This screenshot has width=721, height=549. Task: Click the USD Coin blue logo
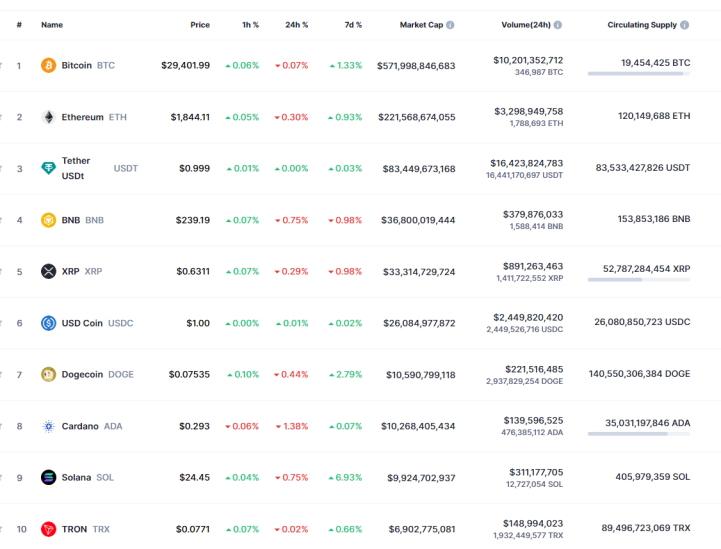[48, 323]
